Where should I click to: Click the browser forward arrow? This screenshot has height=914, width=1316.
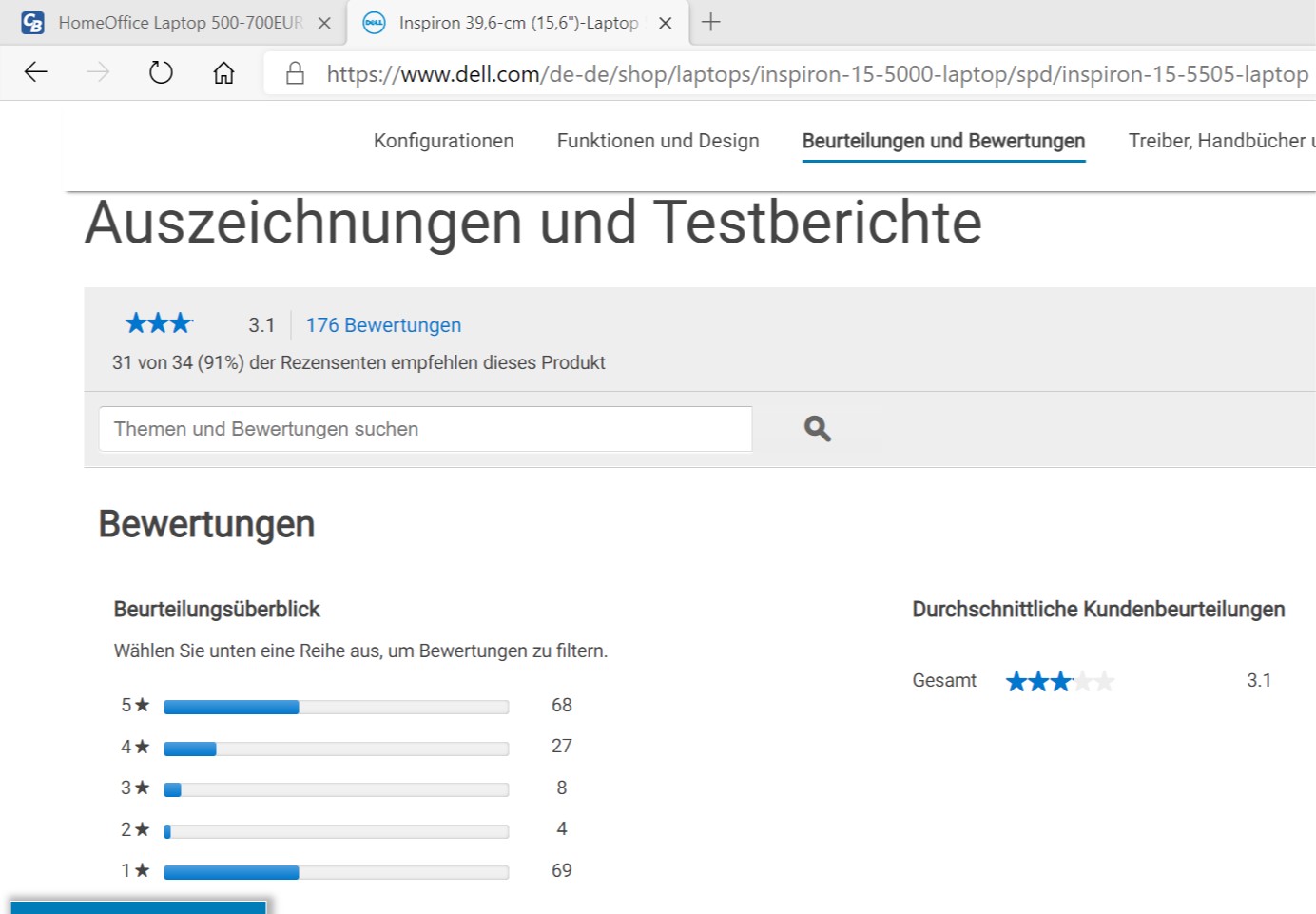coord(98,72)
